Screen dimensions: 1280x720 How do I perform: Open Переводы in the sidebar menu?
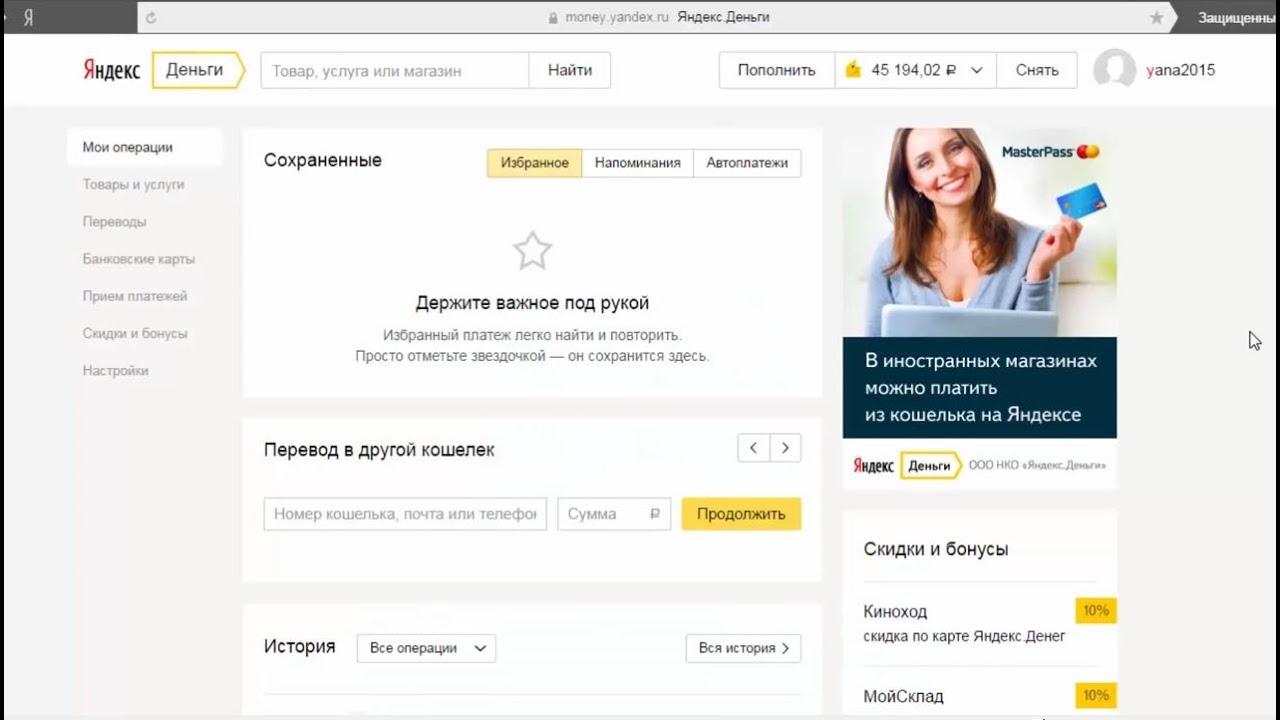tap(114, 222)
